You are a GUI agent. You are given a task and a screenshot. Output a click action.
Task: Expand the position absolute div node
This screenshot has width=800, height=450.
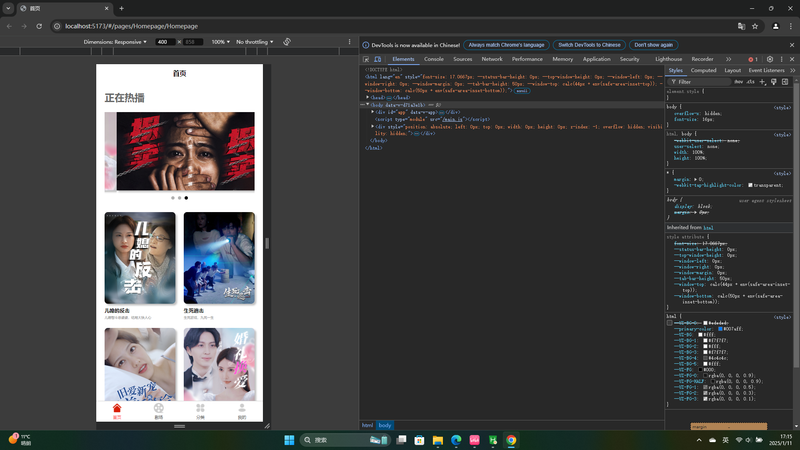point(372,126)
